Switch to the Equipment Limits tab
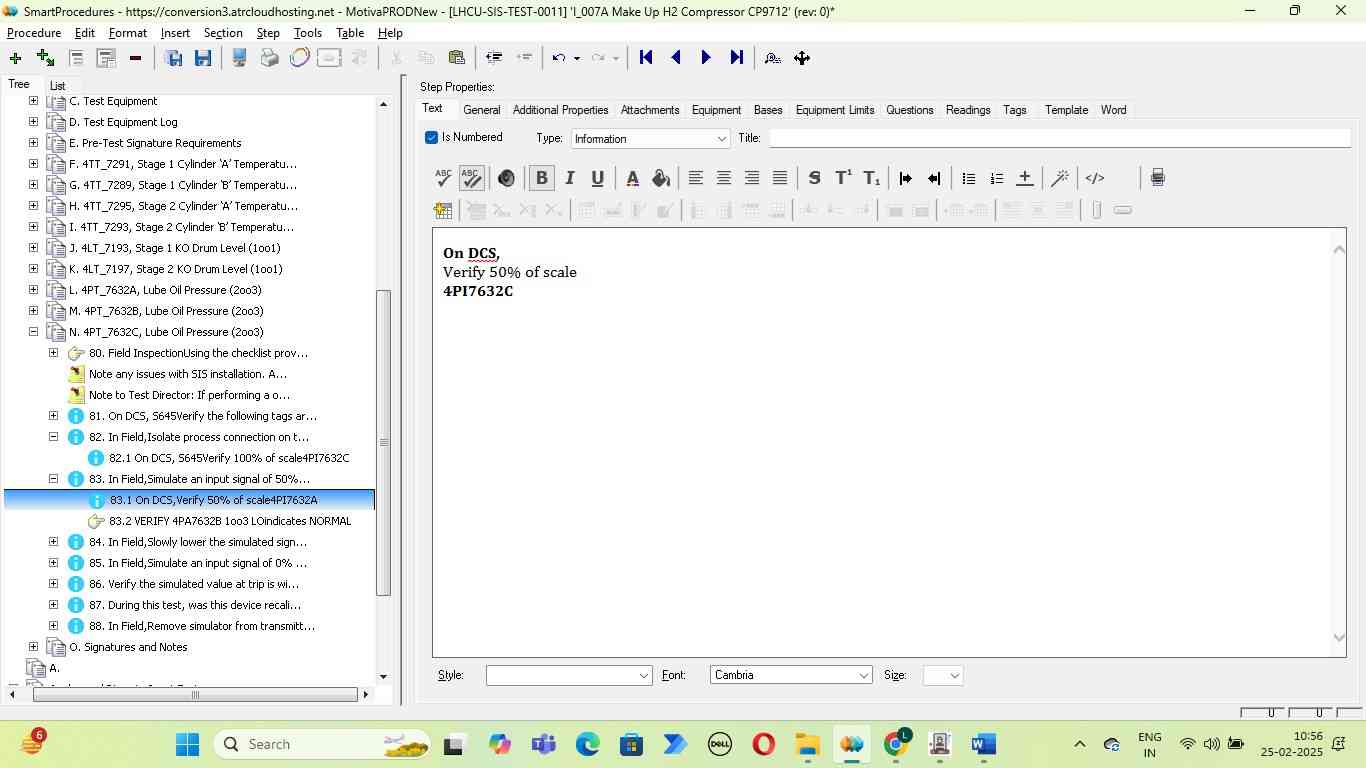 pos(835,110)
